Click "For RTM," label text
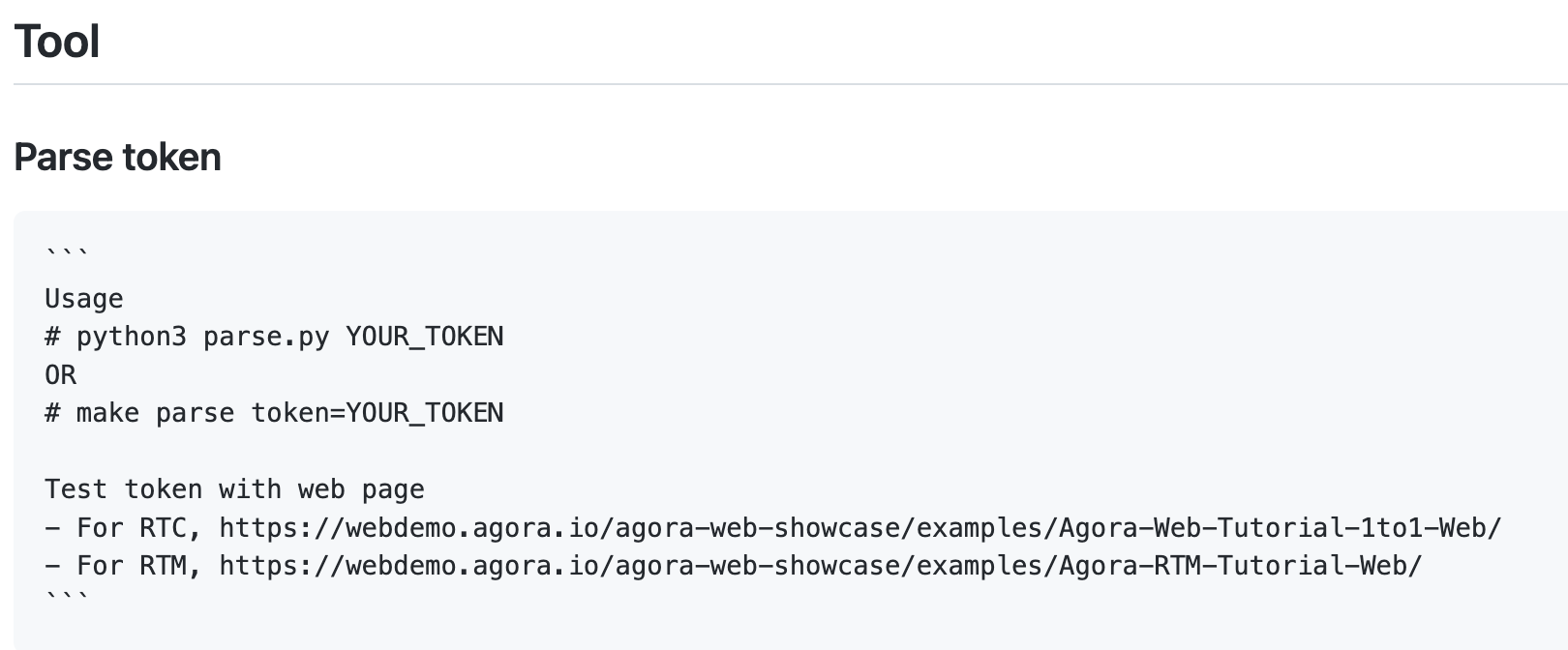The image size is (1568, 650). (x=139, y=565)
